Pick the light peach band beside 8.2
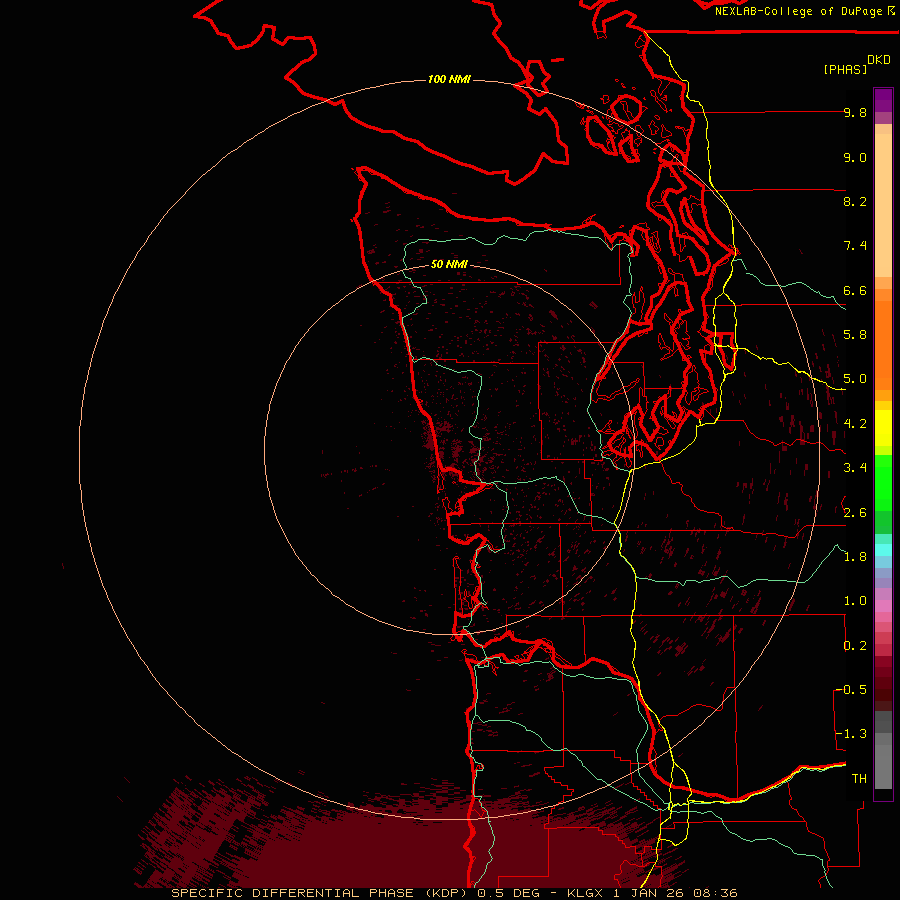The image size is (900, 900). pyautogui.click(x=883, y=205)
